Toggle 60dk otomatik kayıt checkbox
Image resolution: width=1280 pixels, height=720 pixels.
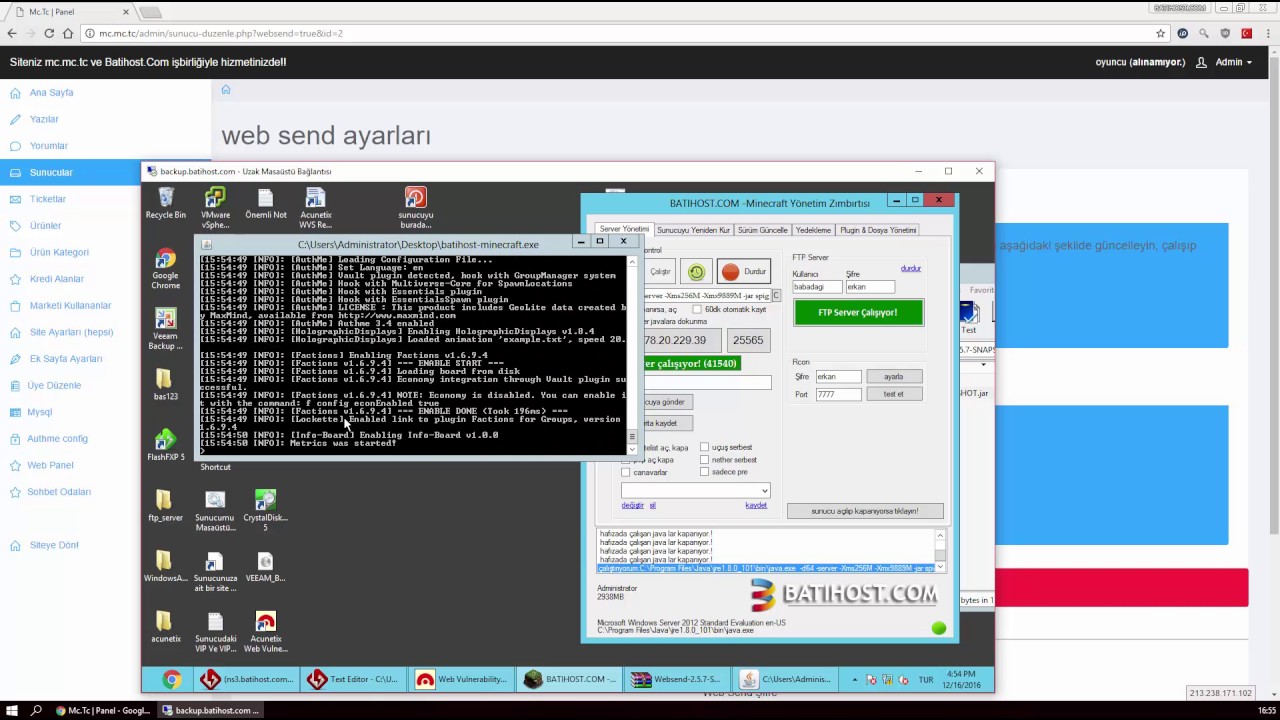point(696,310)
